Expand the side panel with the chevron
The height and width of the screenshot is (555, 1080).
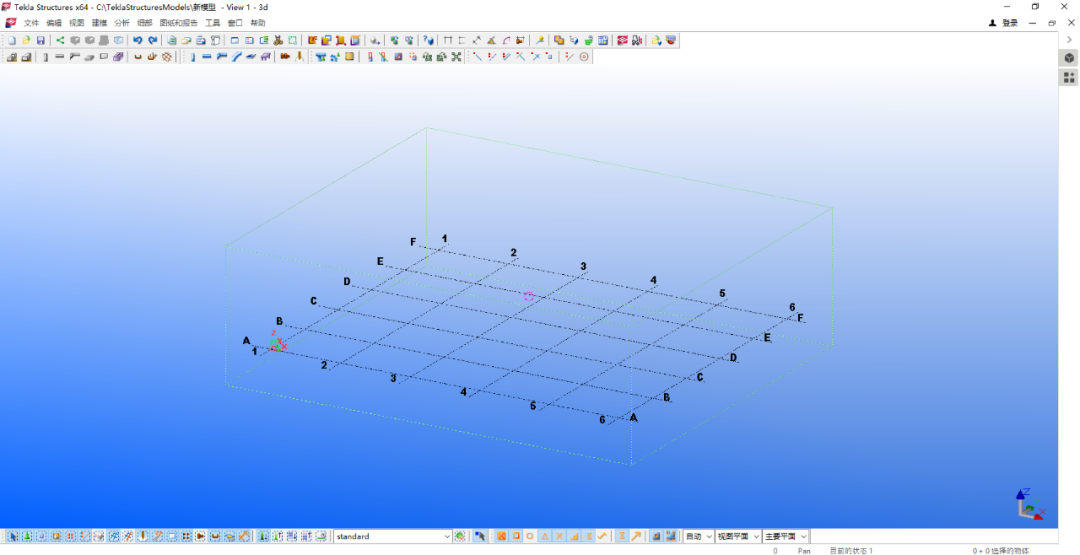pyautogui.click(x=1069, y=39)
